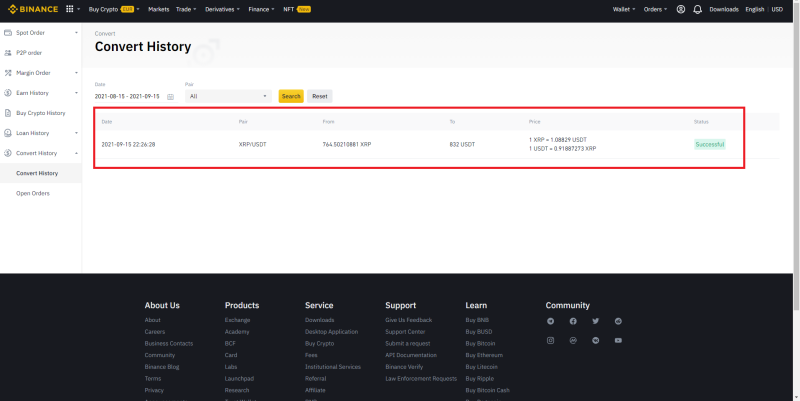The width and height of the screenshot is (800, 401).
Task: Click the Earn History sidebar icon
Action: (x=8, y=93)
